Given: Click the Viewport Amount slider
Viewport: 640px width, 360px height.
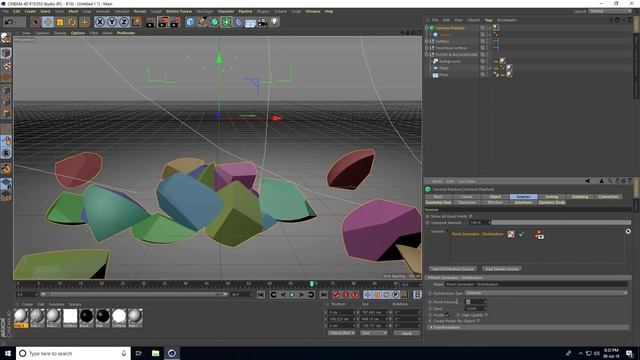Looking at the screenshot, I should pyautogui.click(x=561, y=222).
